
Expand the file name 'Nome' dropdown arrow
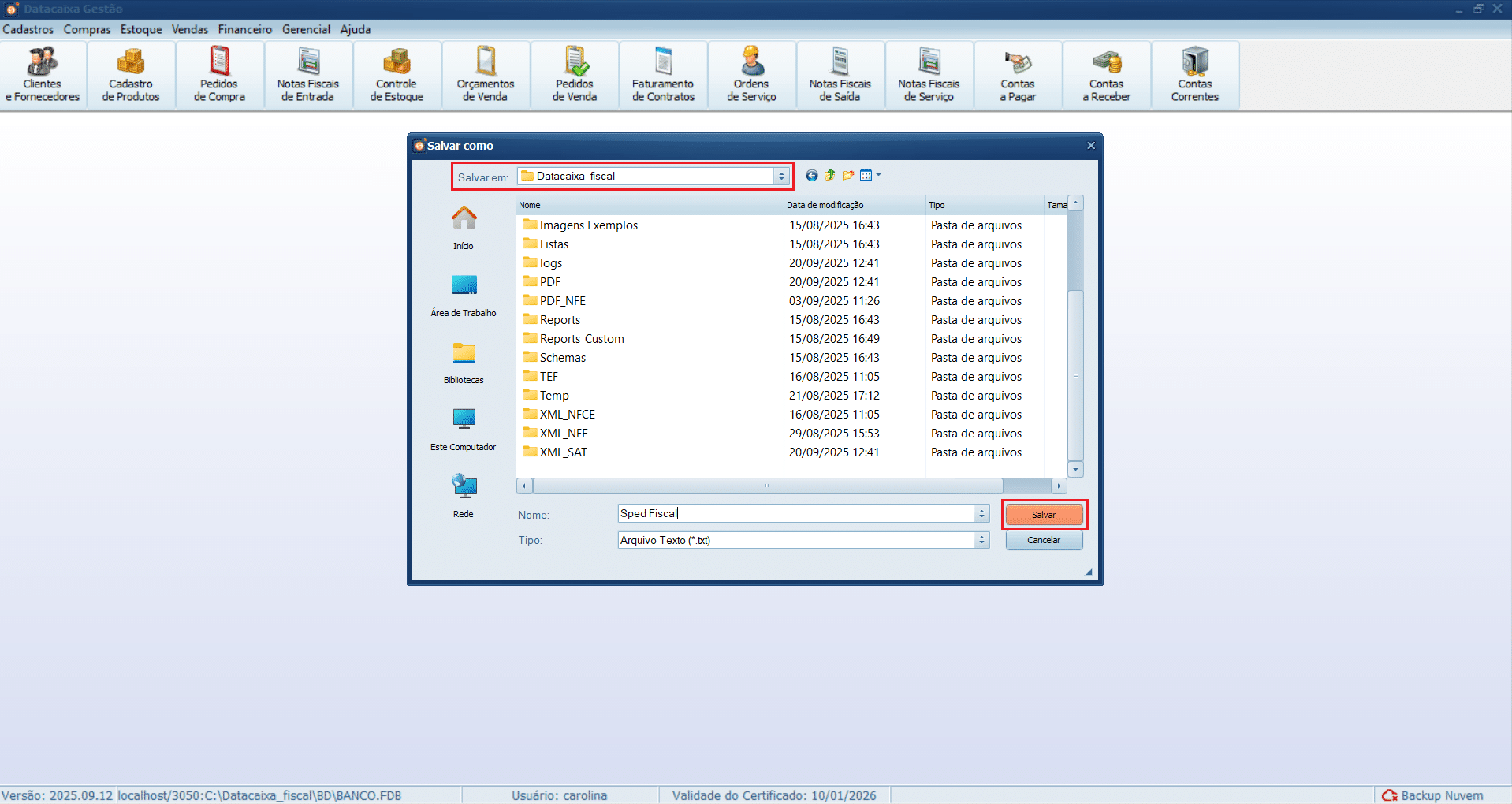point(981,514)
